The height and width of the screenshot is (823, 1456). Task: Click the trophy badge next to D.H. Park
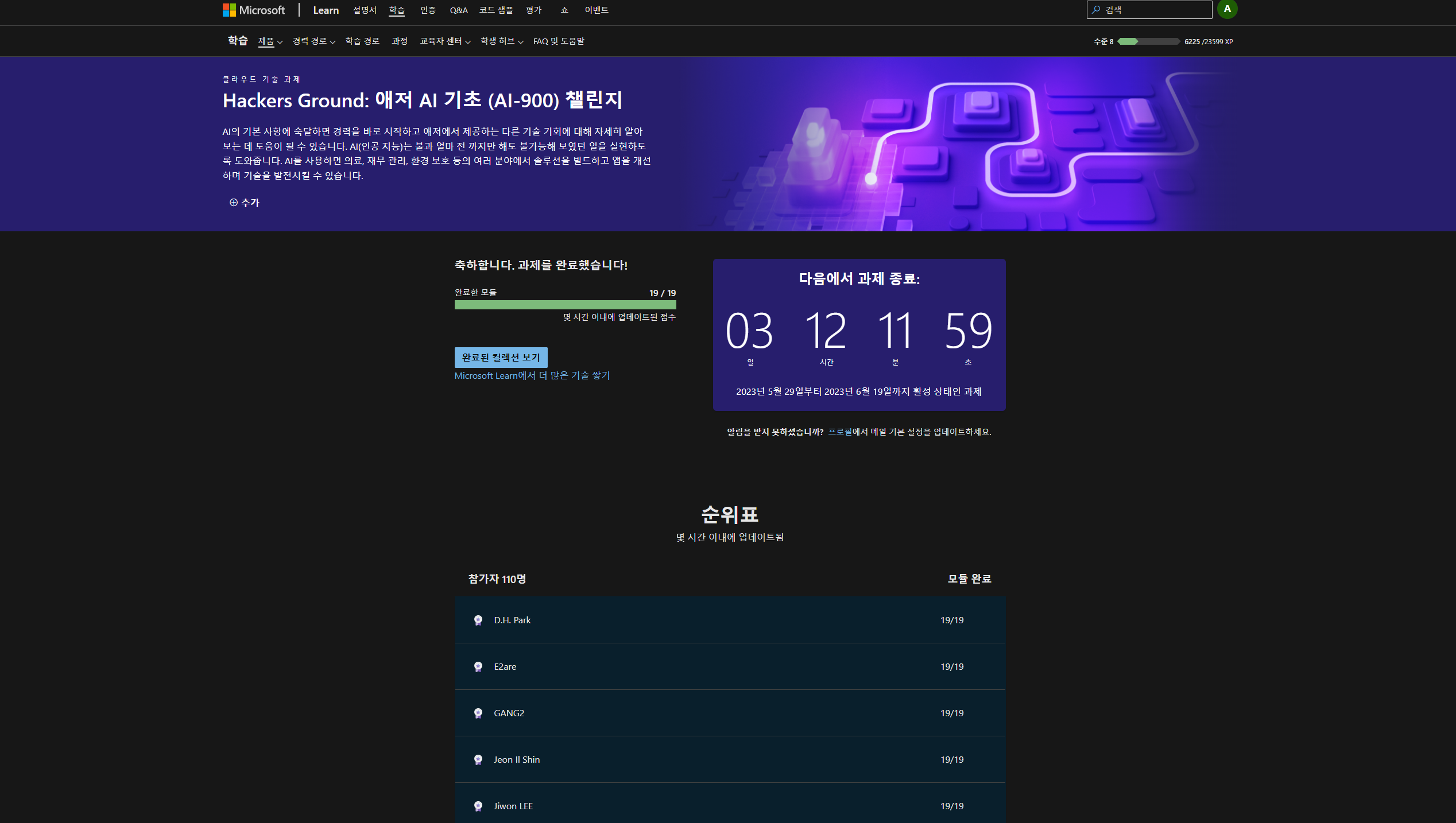[479, 620]
